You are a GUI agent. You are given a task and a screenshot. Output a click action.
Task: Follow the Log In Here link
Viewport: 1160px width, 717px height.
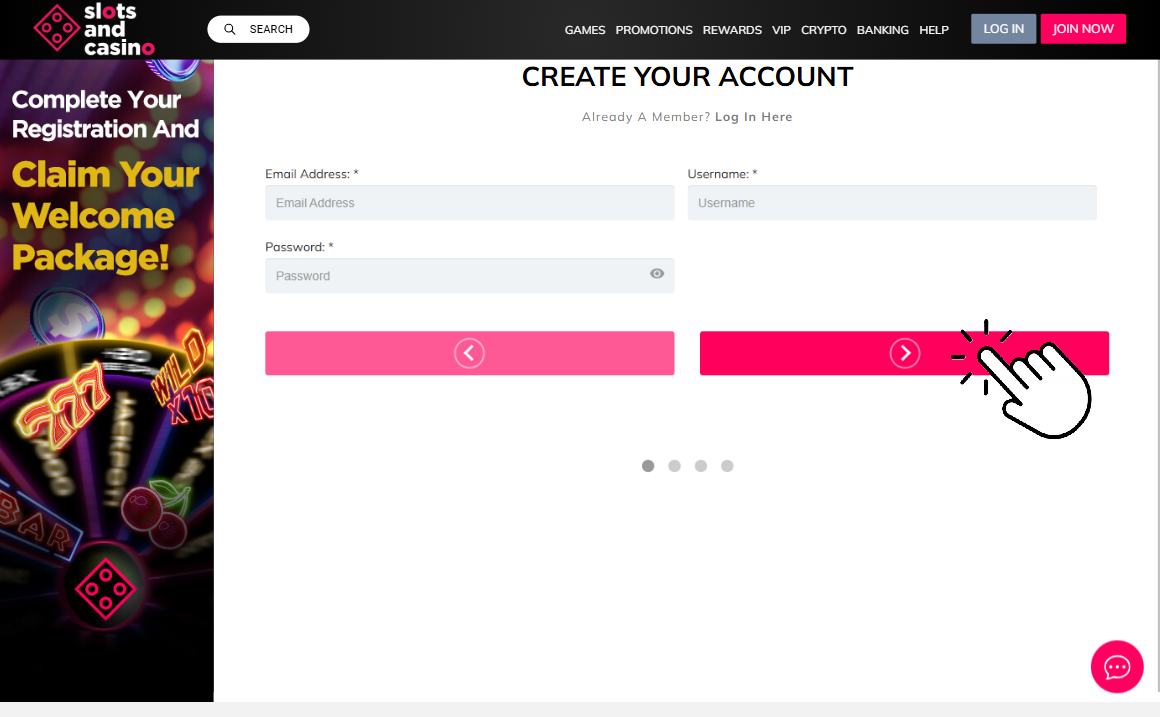click(753, 117)
